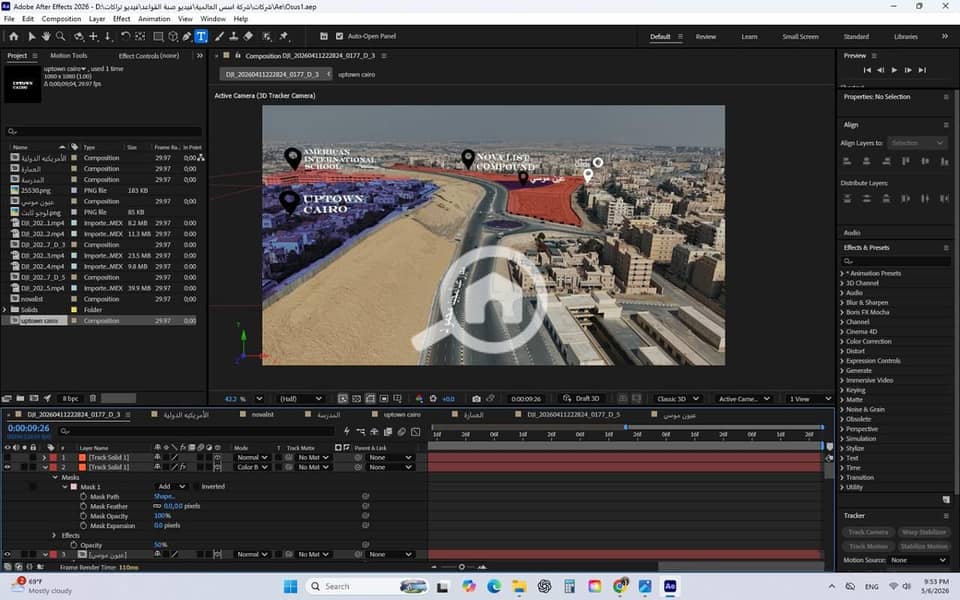Select the Solids folder in Project
The image size is (960, 600).
click(x=29, y=310)
